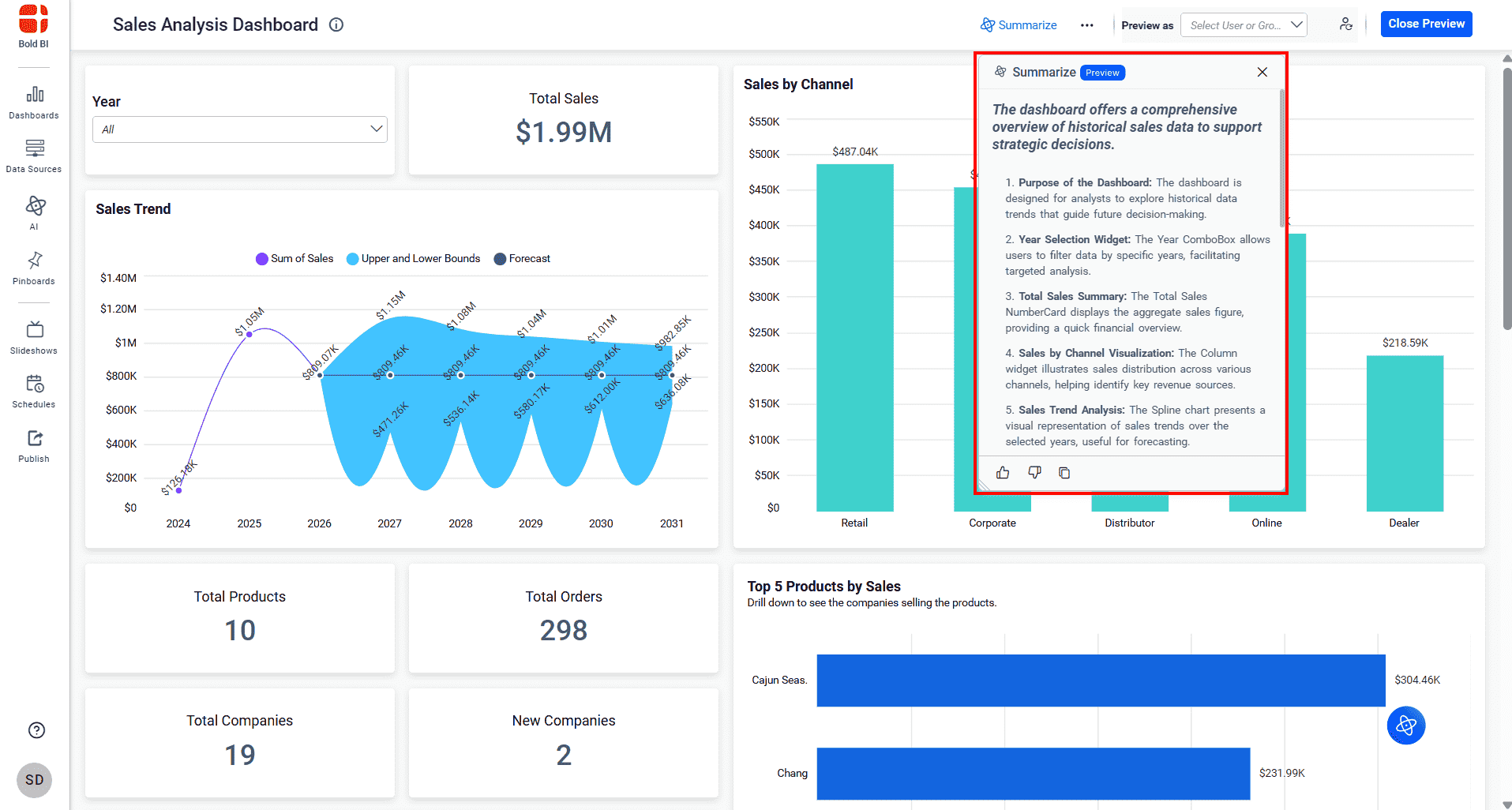Toggle the Forecast legend item
Screen dimensions: 1512x810
pyautogui.click(x=522, y=259)
